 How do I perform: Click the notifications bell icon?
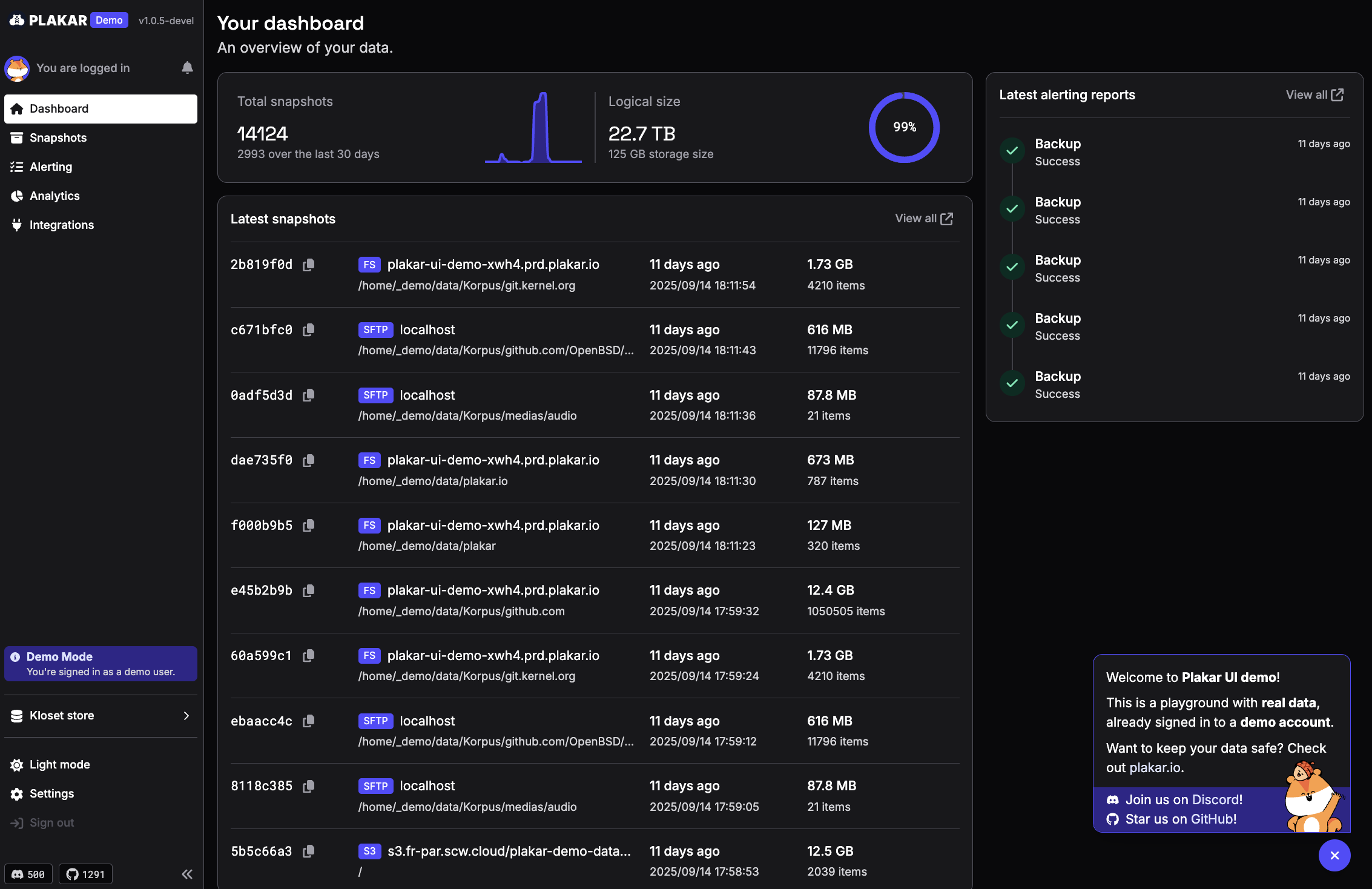tap(187, 68)
